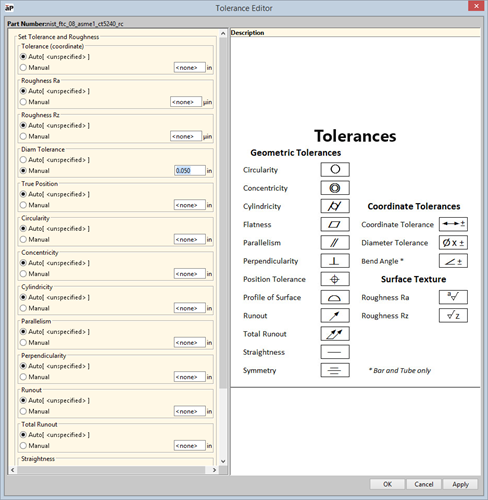The image size is (488, 500).
Task: Click the scroll up arrow of settings panel
Action: pyautogui.click(x=223, y=33)
